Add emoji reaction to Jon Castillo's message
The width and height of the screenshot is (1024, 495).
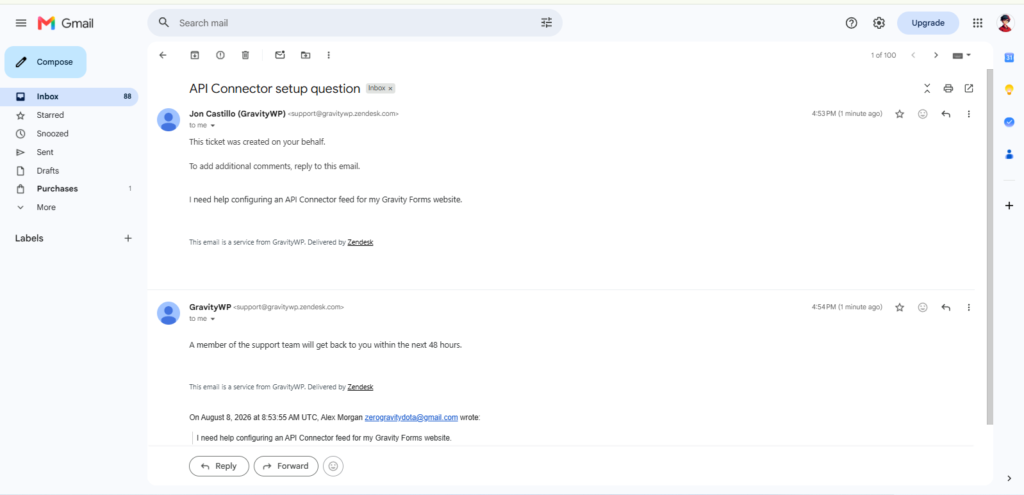point(923,114)
